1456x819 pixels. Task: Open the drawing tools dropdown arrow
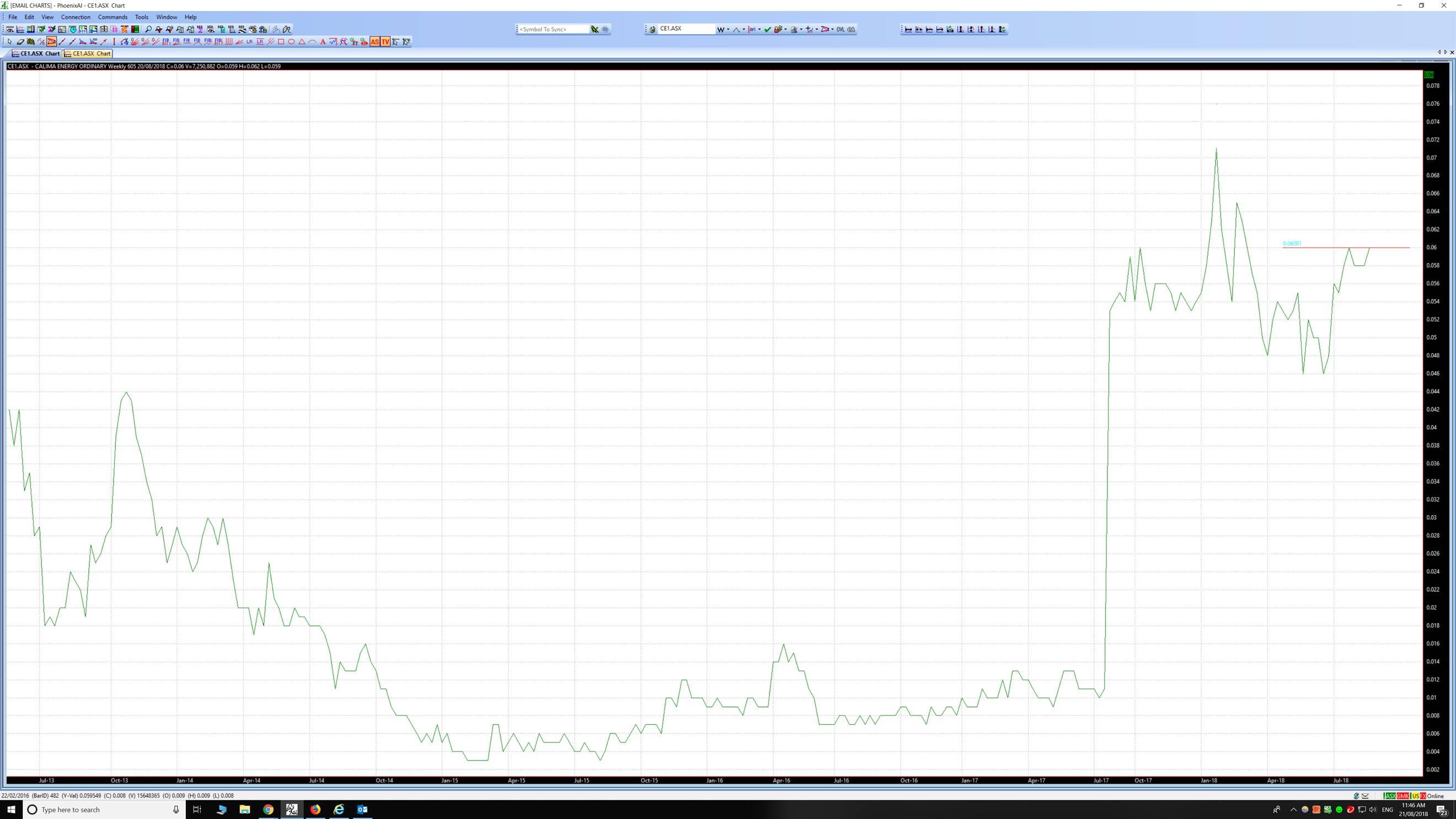[833, 29]
